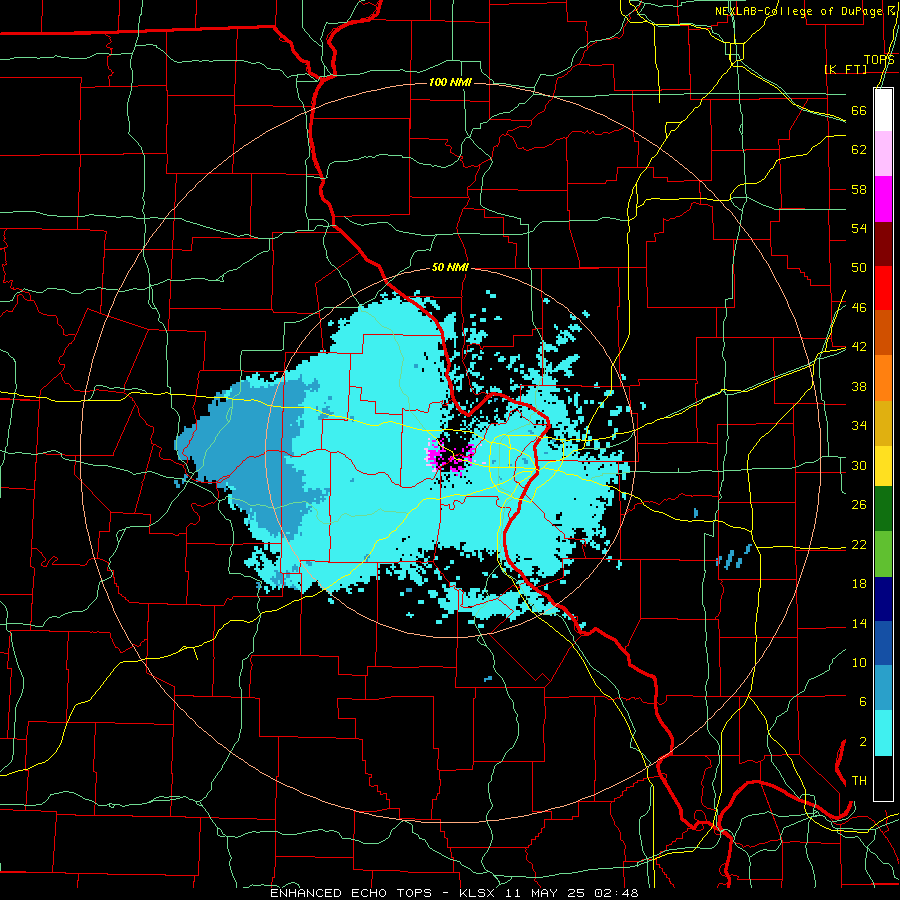Pick the magenta swatch in the legend

pos(883,199)
